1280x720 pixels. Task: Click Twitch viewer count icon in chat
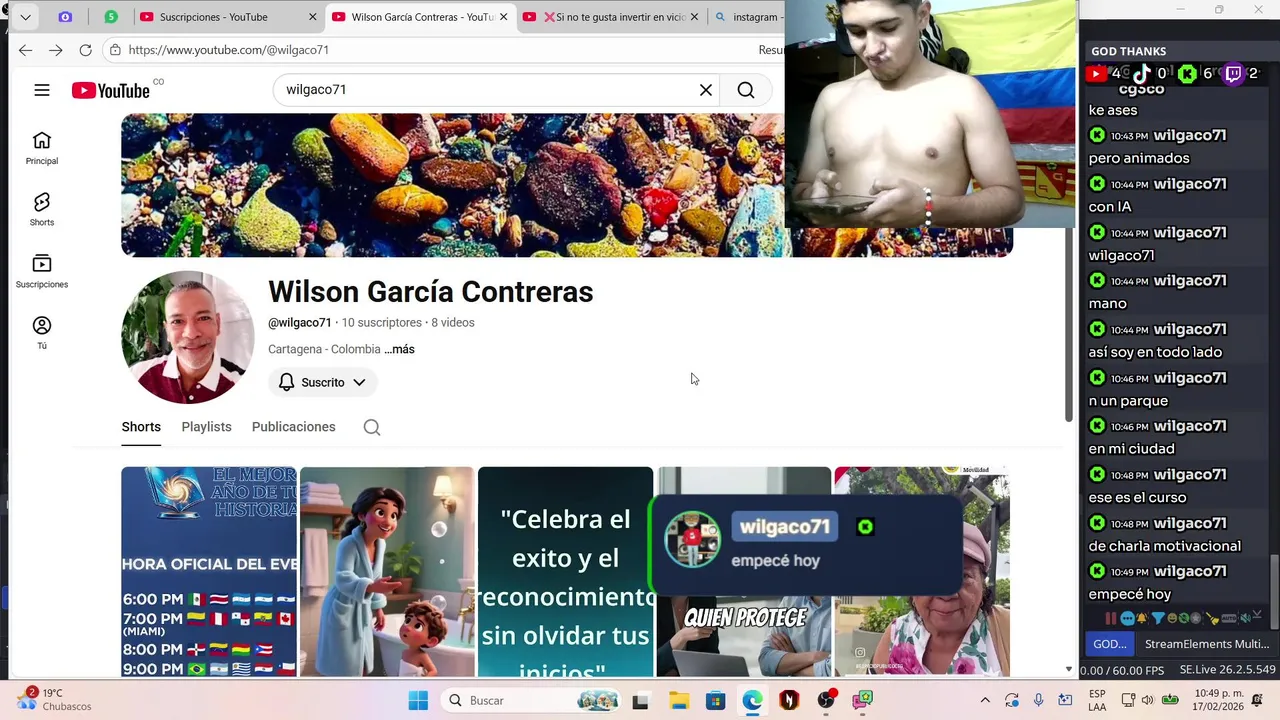(x=1233, y=73)
